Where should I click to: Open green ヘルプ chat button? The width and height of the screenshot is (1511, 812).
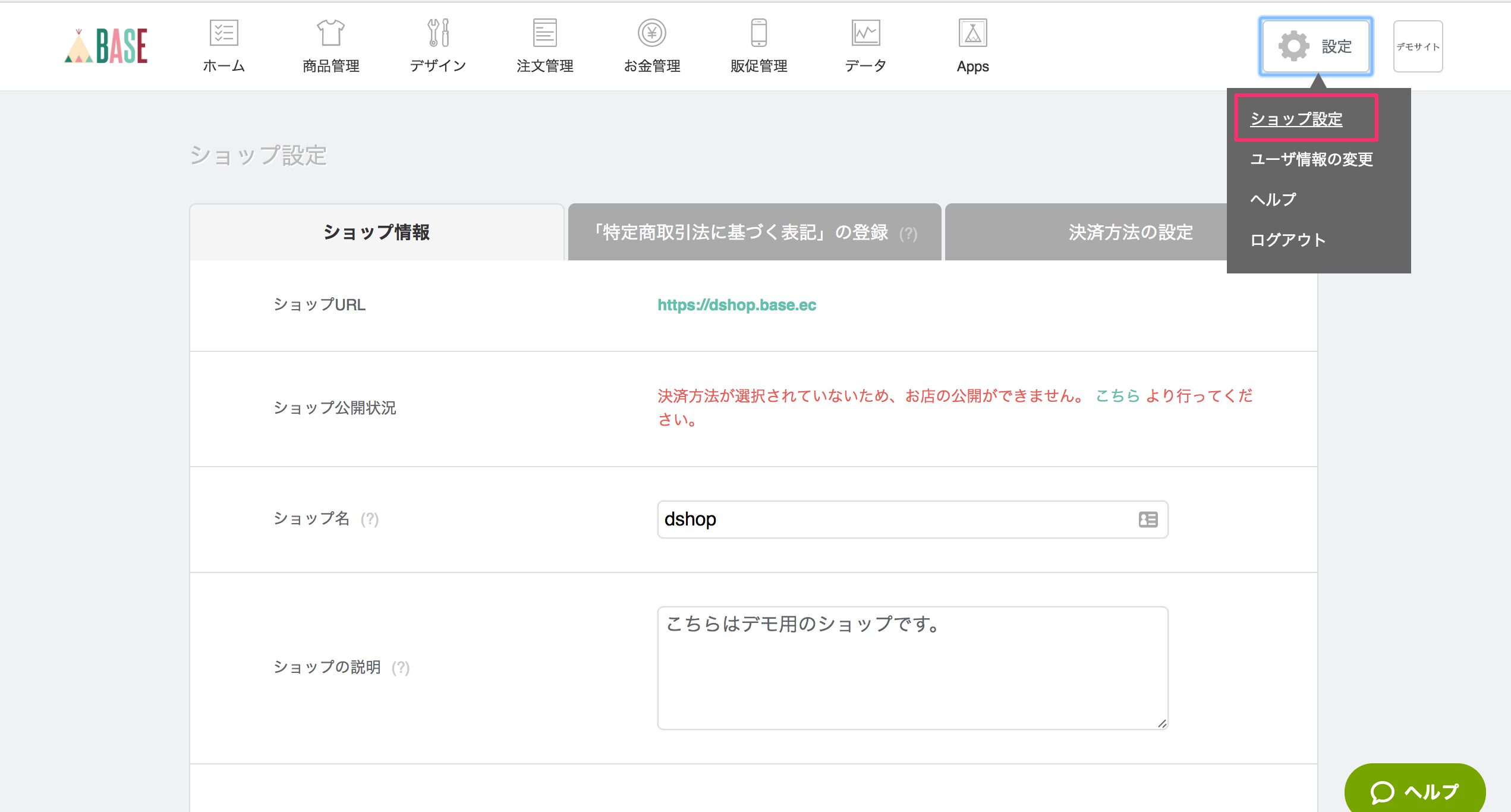(x=1414, y=791)
